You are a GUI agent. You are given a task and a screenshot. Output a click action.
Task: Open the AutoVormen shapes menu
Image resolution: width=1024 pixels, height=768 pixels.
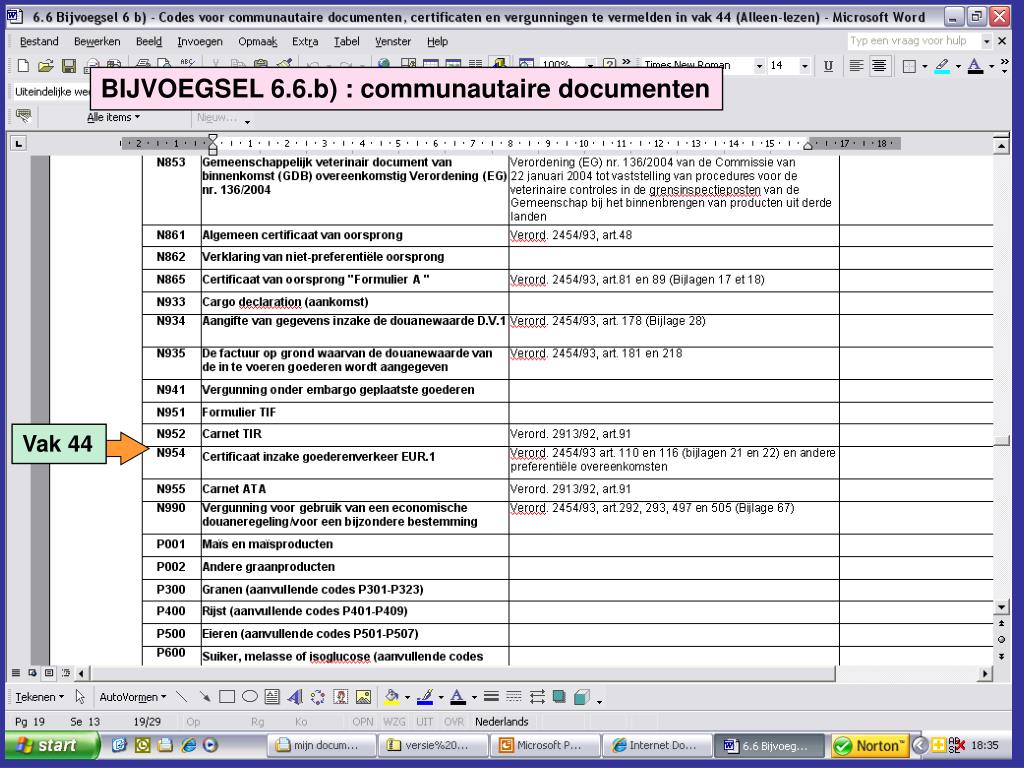point(133,697)
